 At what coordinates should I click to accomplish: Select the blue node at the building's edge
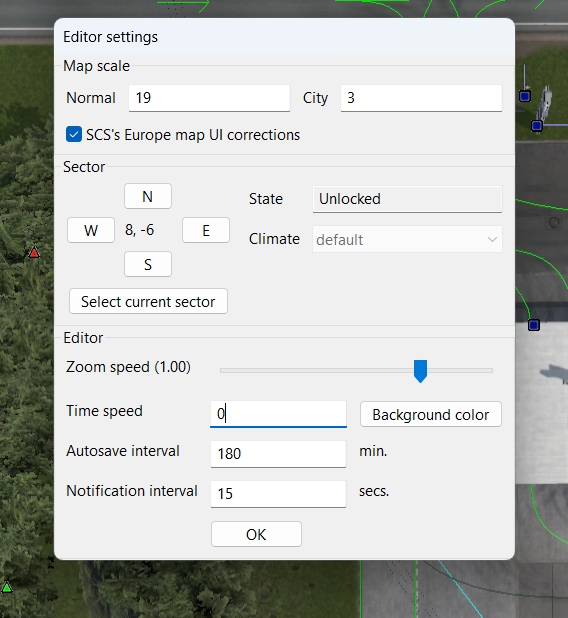(534, 325)
